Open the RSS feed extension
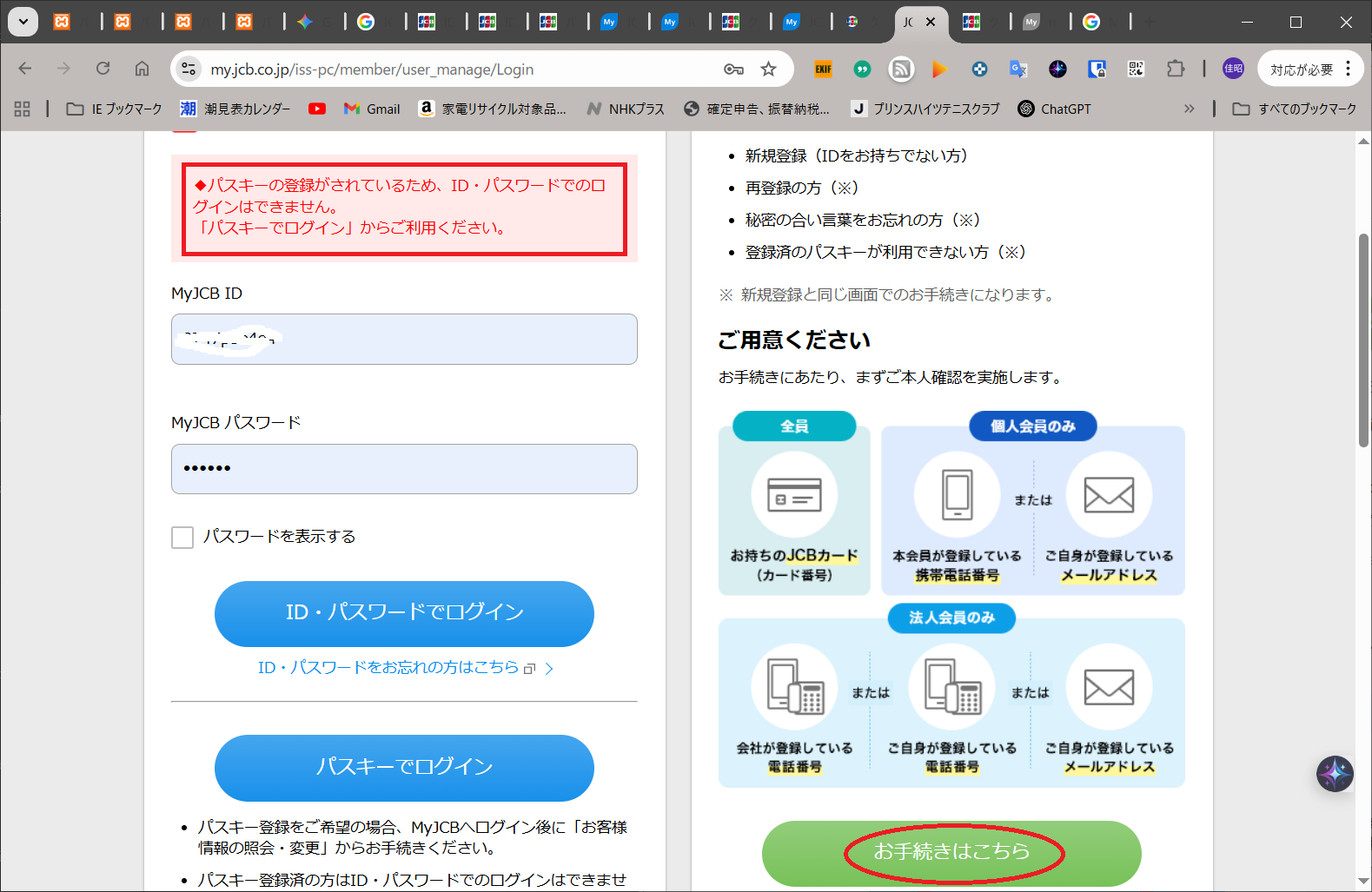 (x=901, y=69)
